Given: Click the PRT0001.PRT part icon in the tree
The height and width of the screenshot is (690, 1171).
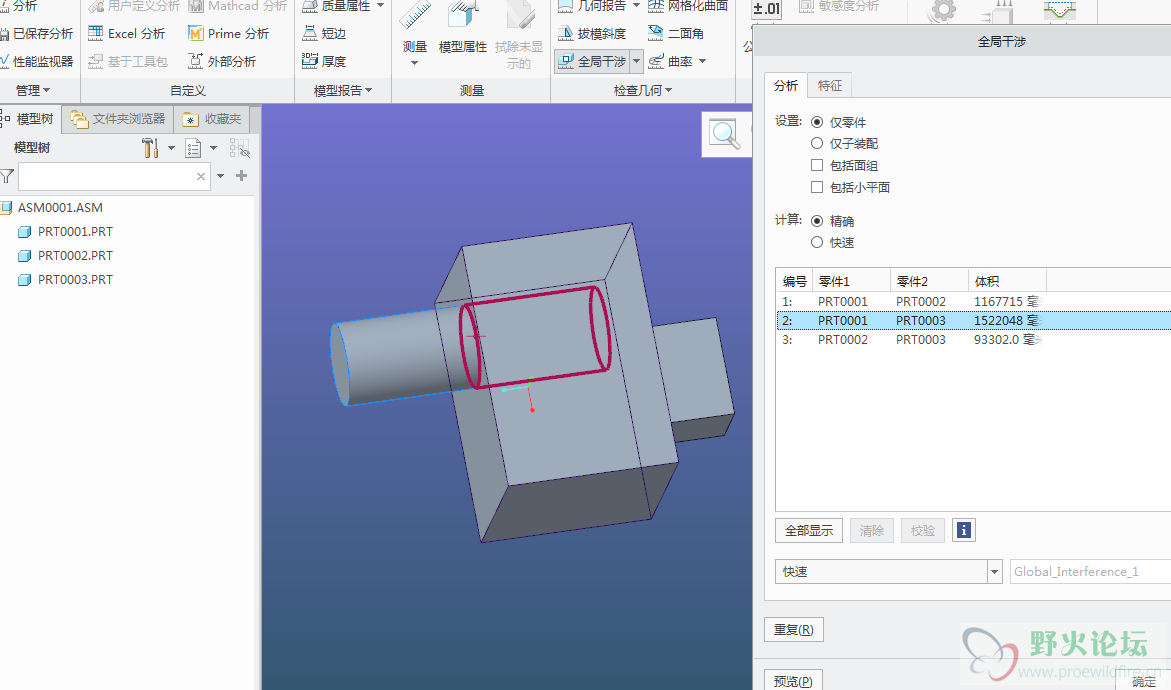Looking at the screenshot, I should pyautogui.click(x=25, y=231).
